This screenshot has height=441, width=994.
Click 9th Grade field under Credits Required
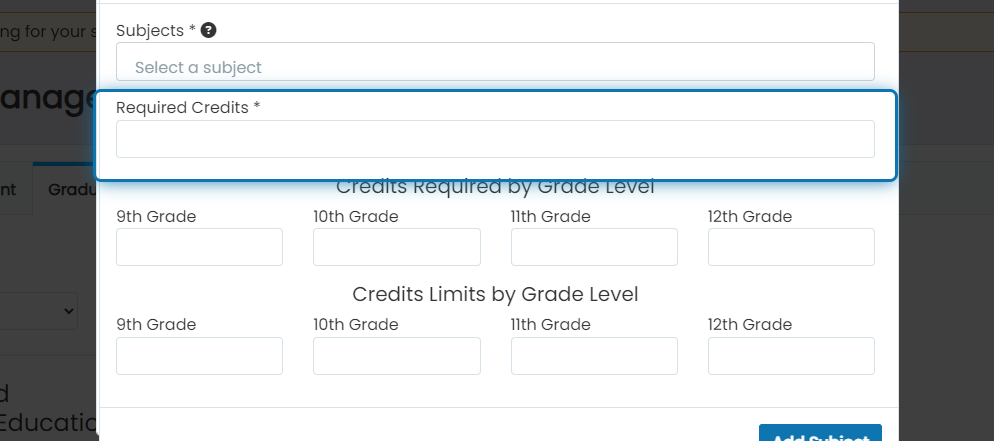[199, 247]
